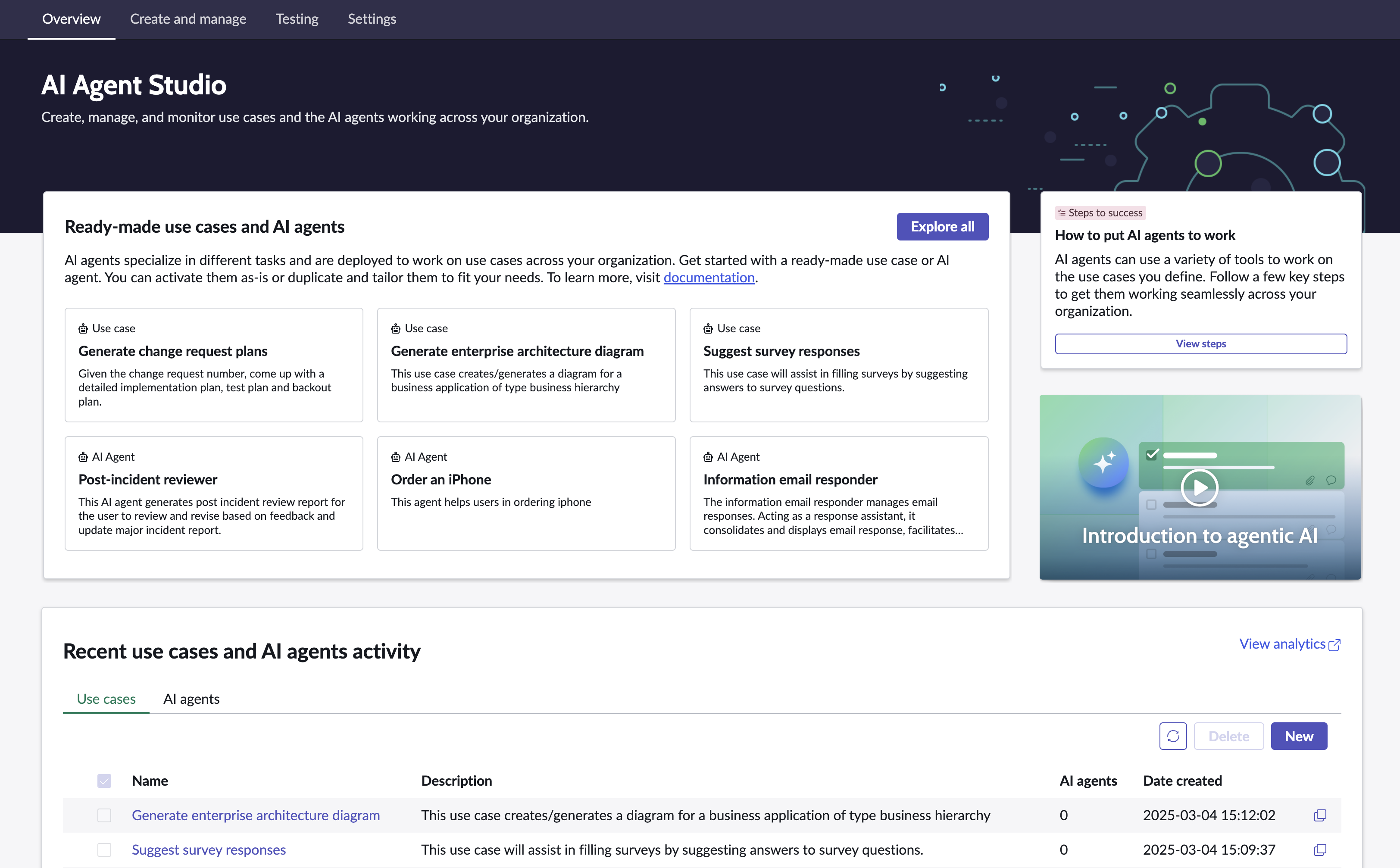Click robot icon on enterprise architecture diagram card

click(396, 328)
